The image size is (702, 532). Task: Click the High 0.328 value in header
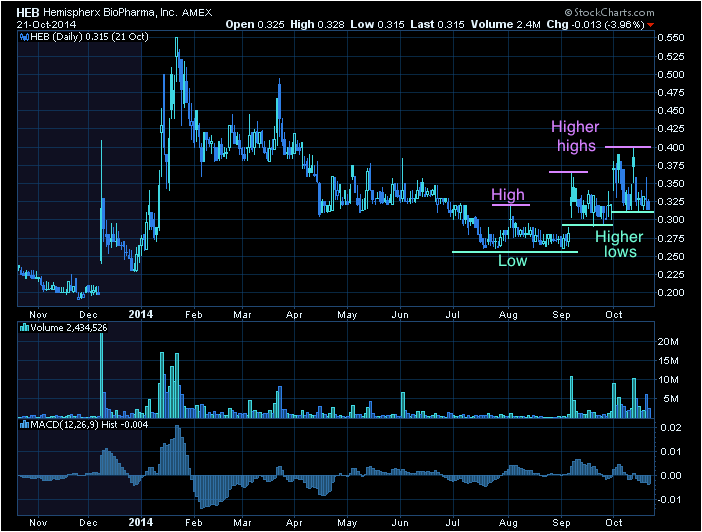pos(317,25)
